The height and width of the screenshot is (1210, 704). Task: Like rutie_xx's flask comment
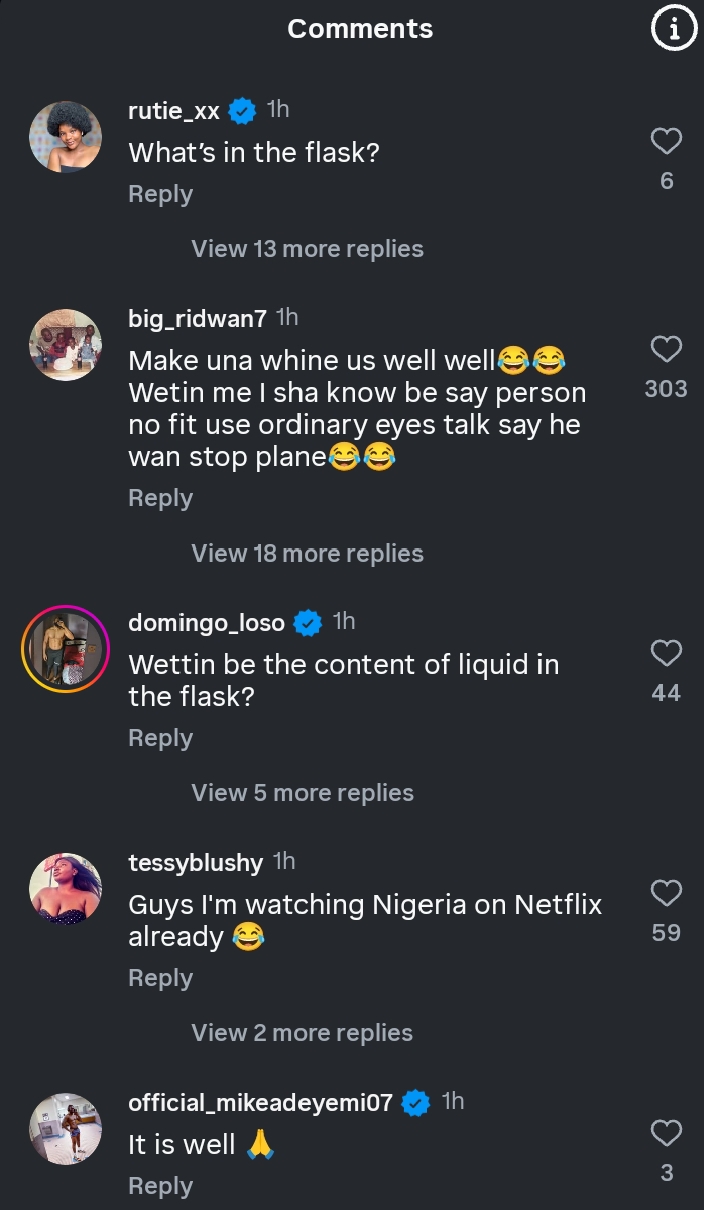click(x=666, y=142)
